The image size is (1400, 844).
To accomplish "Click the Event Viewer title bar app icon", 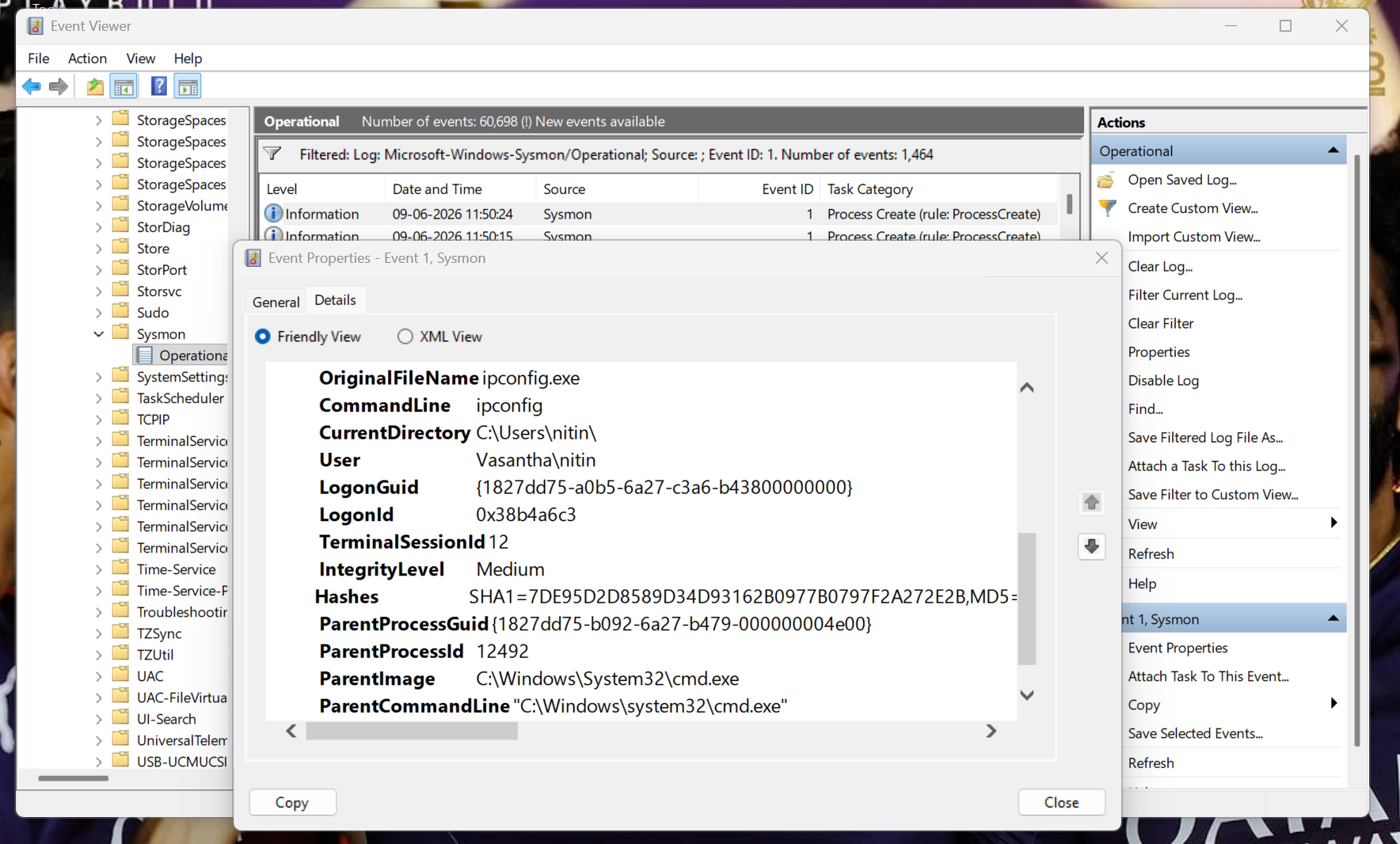I will (35, 26).
